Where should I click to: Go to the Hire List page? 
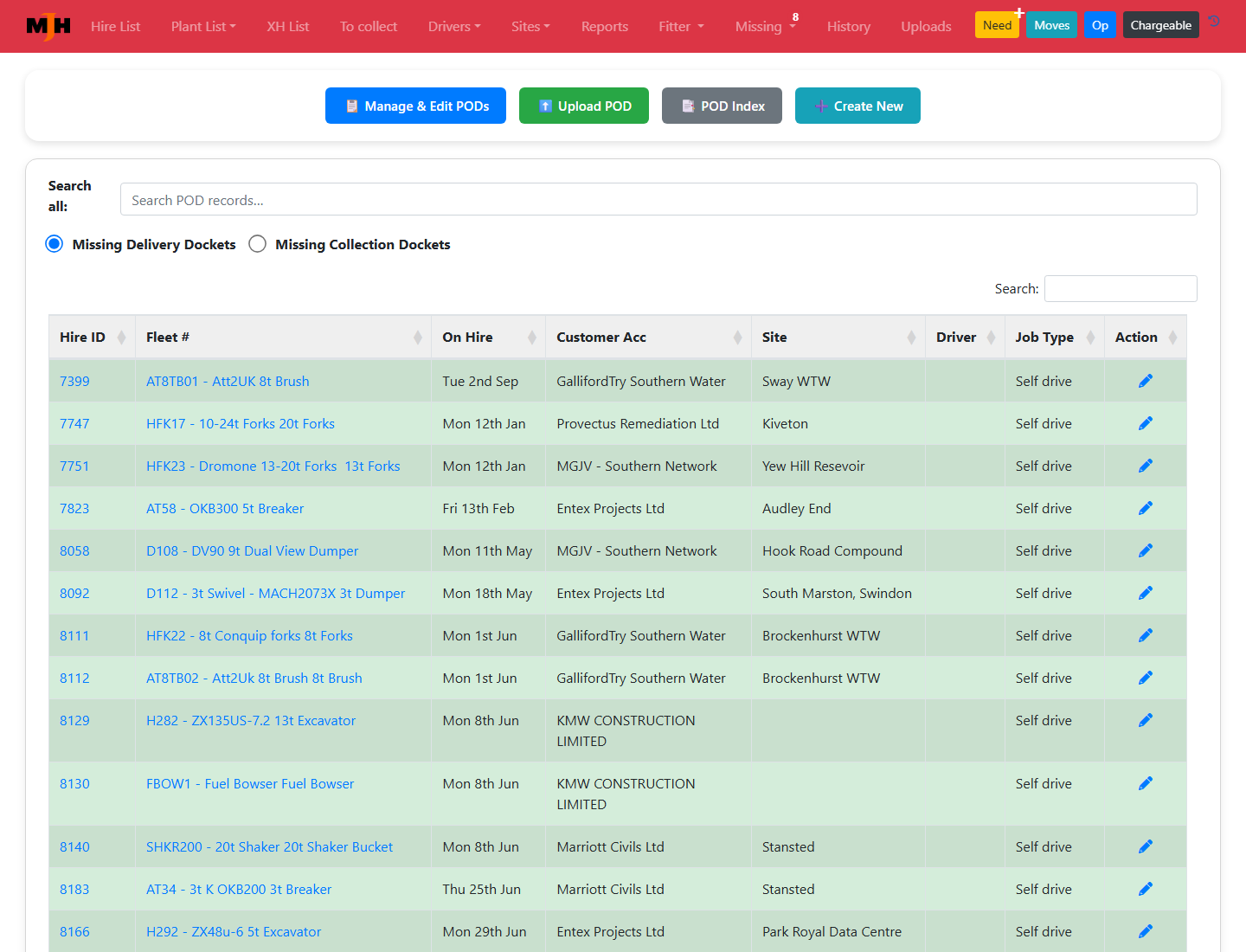point(115,26)
